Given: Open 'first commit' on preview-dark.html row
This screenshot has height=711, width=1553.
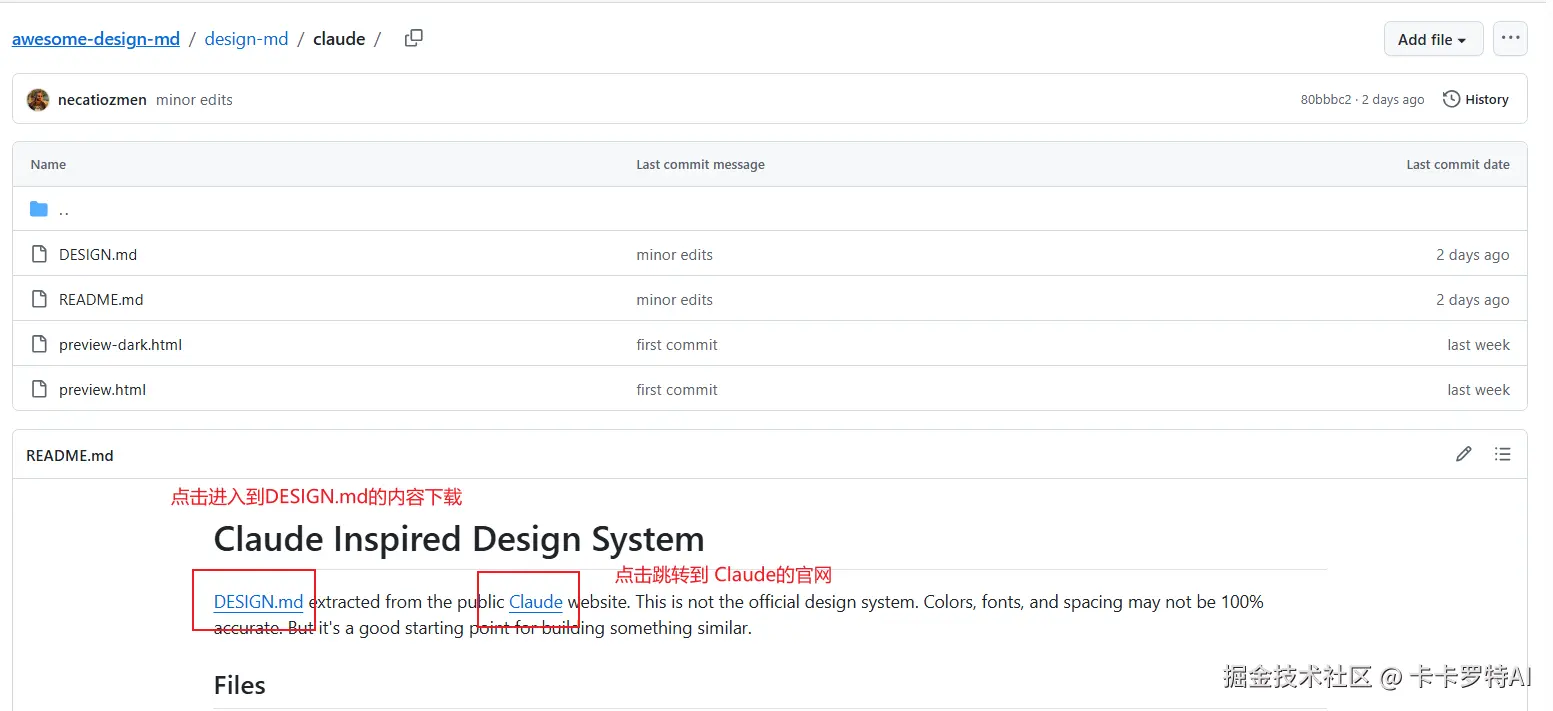Looking at the screenshot, I should (x=677, y=345).
